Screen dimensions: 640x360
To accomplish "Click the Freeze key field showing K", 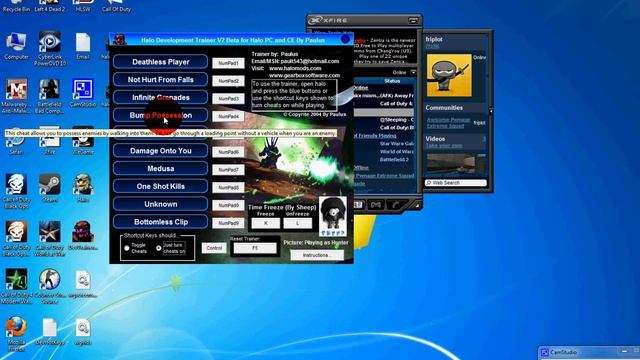I will [266, 223].
